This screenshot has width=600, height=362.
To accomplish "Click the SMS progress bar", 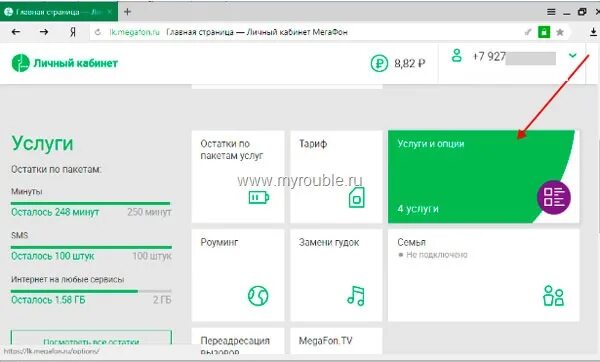I will (x=91, y=248).
